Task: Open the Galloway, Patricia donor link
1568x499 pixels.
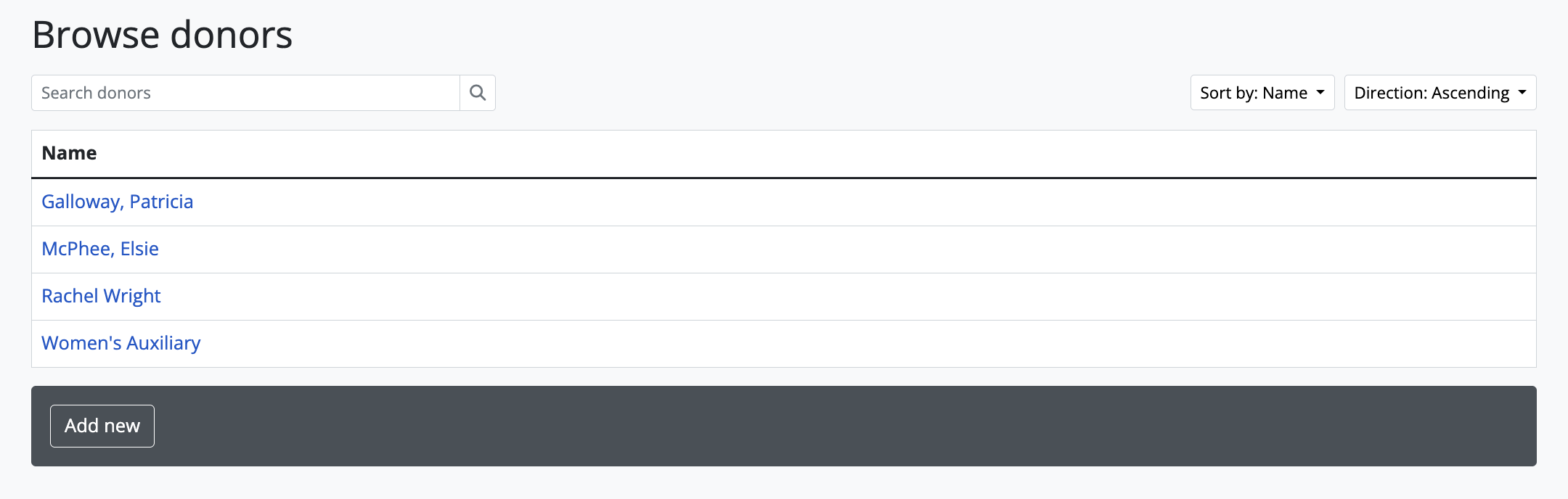Action: pos(118,202)
